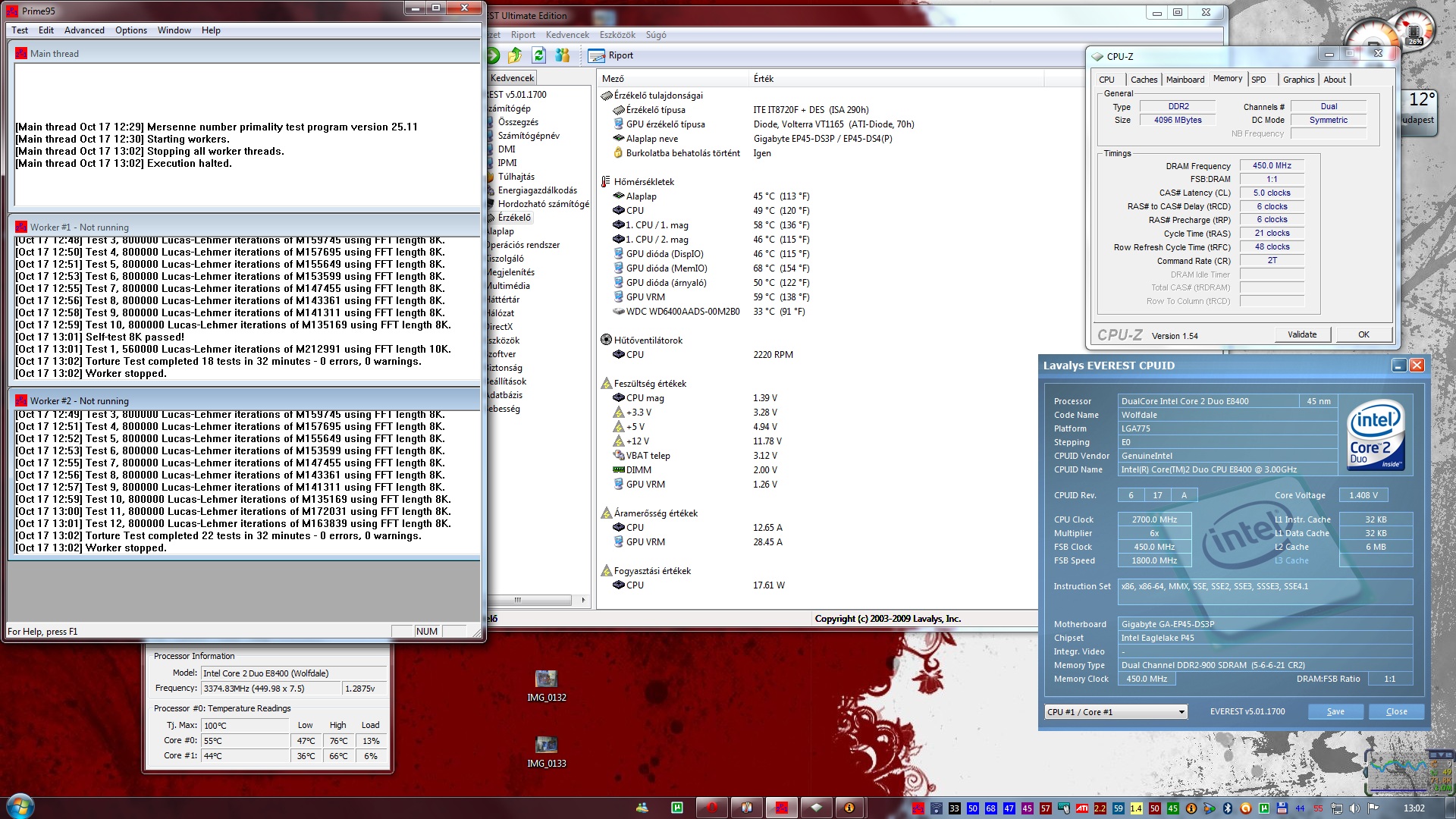Click Save in Everest CPUID window
This screenshot has width=1456, height=819.
click(x=1335, y=711)
